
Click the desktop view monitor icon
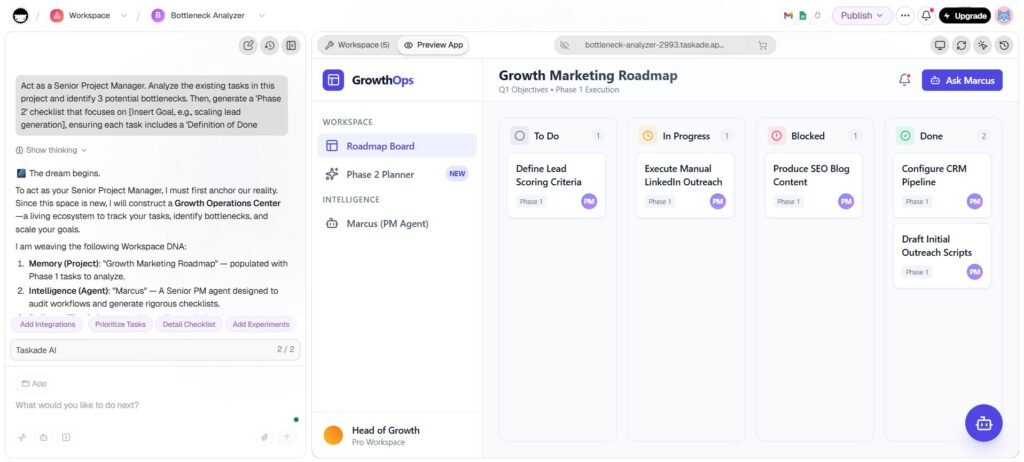pos(939,45)
